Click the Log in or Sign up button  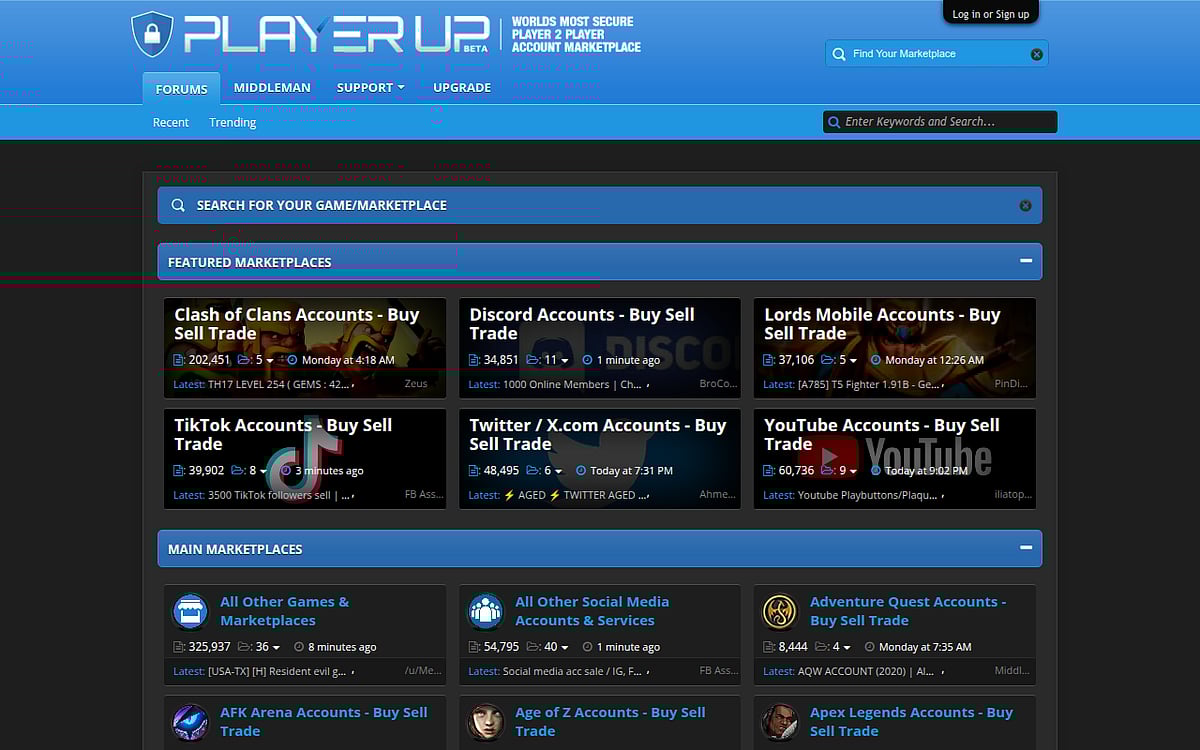tap(990, 13)
